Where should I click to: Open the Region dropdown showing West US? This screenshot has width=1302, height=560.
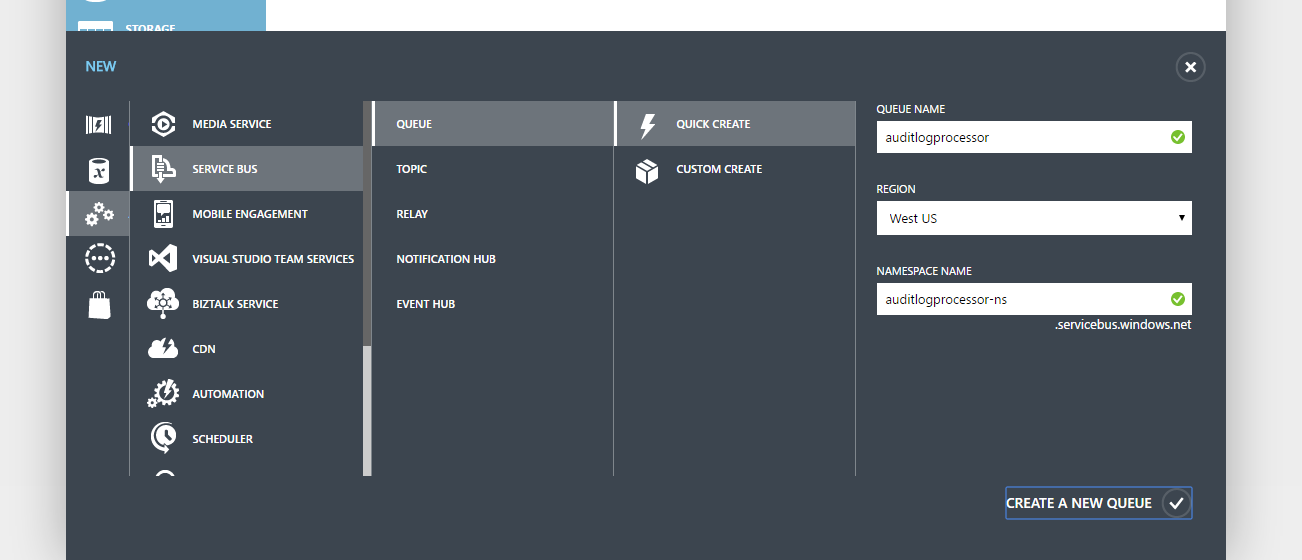pos(1034,218)
